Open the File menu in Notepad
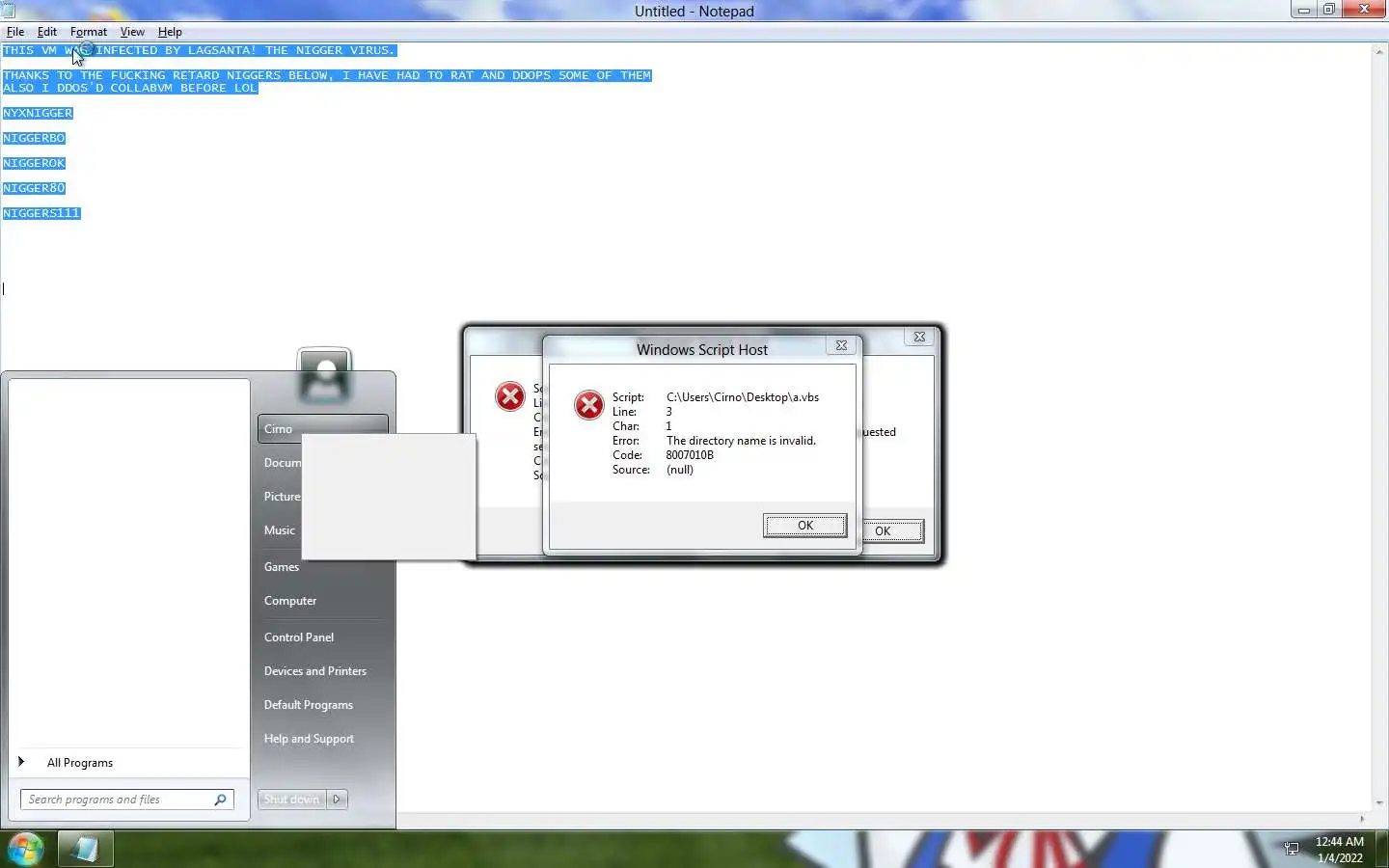This screenshot has width=1389, height=868. pos(15,32)
